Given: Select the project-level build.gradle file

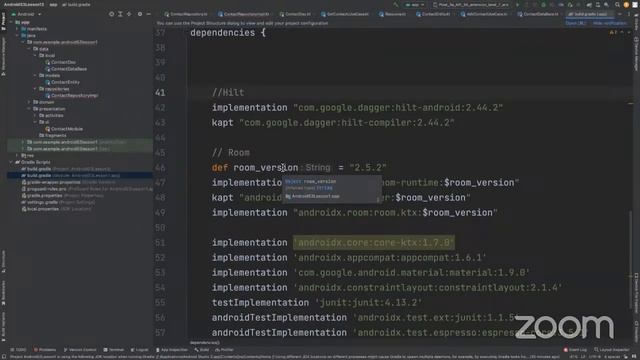Looking at the screenshot, I should tap(65, 169).
